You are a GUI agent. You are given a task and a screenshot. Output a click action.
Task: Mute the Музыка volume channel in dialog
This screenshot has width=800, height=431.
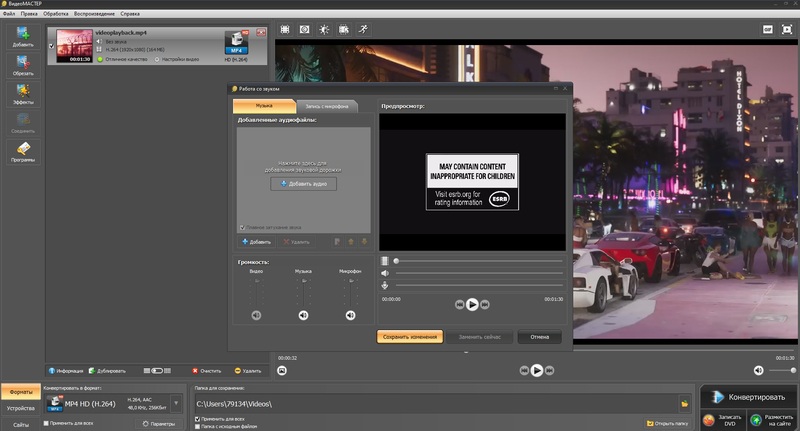tap(303, 315)
